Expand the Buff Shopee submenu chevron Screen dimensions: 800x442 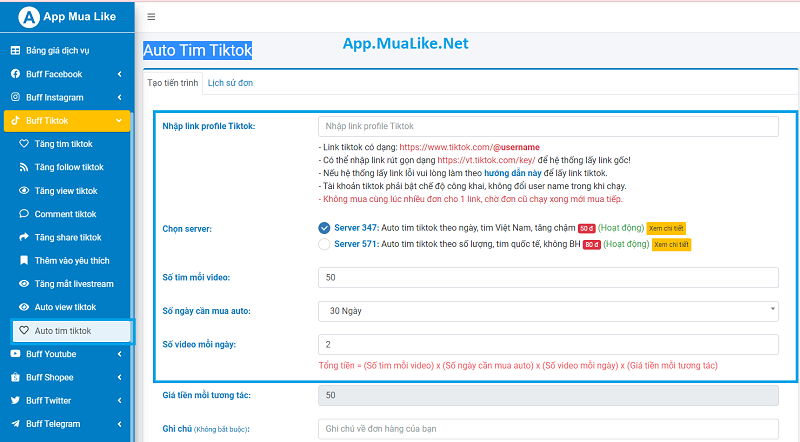(x=120, y=377)
